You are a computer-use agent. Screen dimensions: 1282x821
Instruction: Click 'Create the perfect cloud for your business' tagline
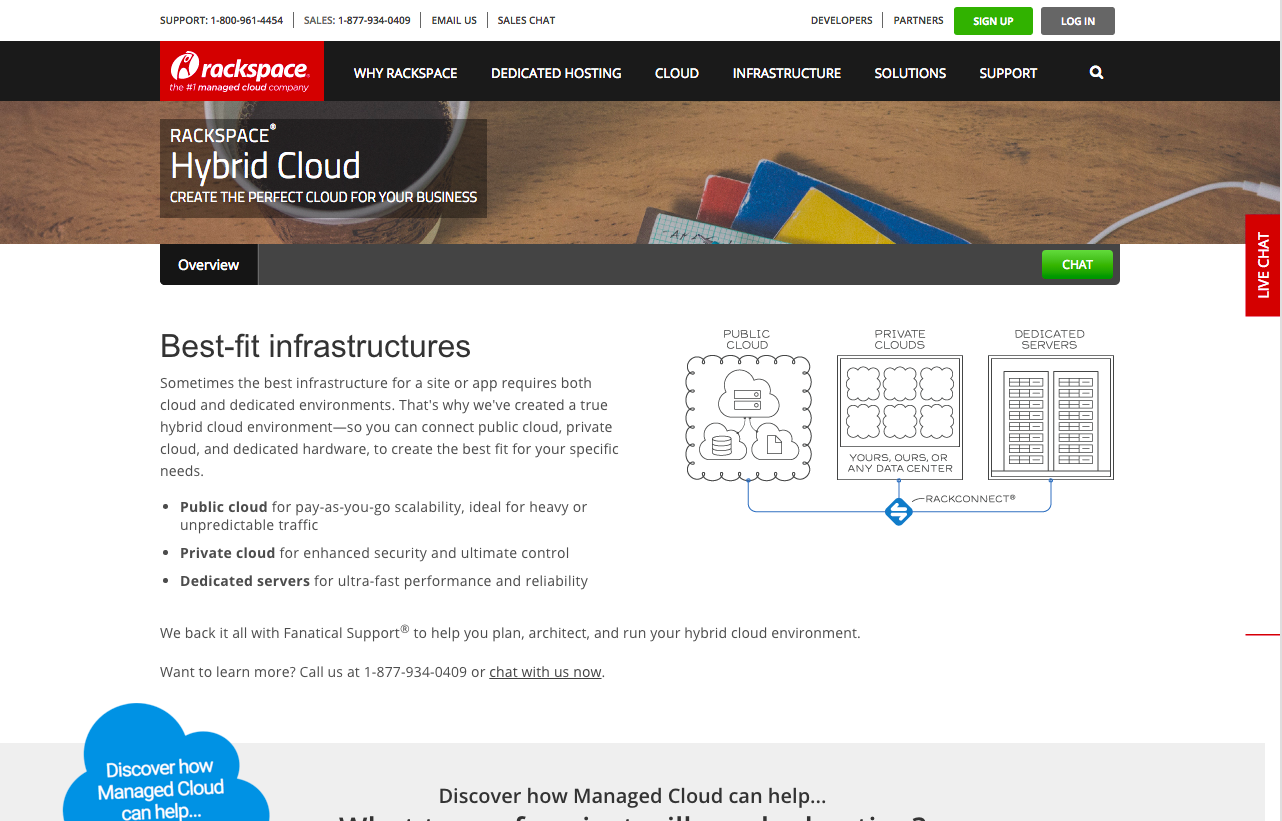pyautogui.click(x=324, y=197)
